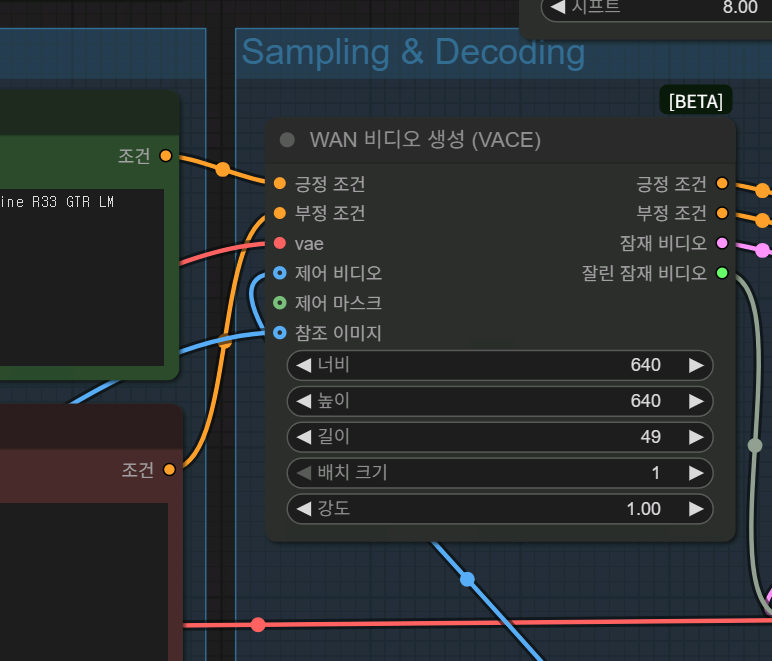
Task: Click the BETA badge above the node
Action: coord(697,101)
